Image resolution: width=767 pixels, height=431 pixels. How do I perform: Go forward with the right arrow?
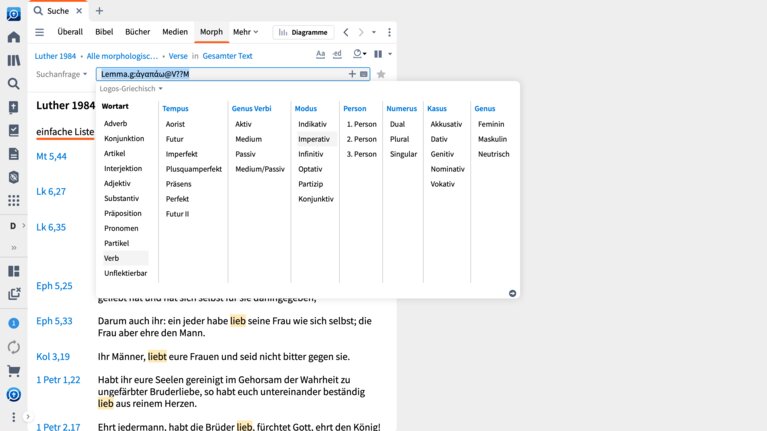361,32
